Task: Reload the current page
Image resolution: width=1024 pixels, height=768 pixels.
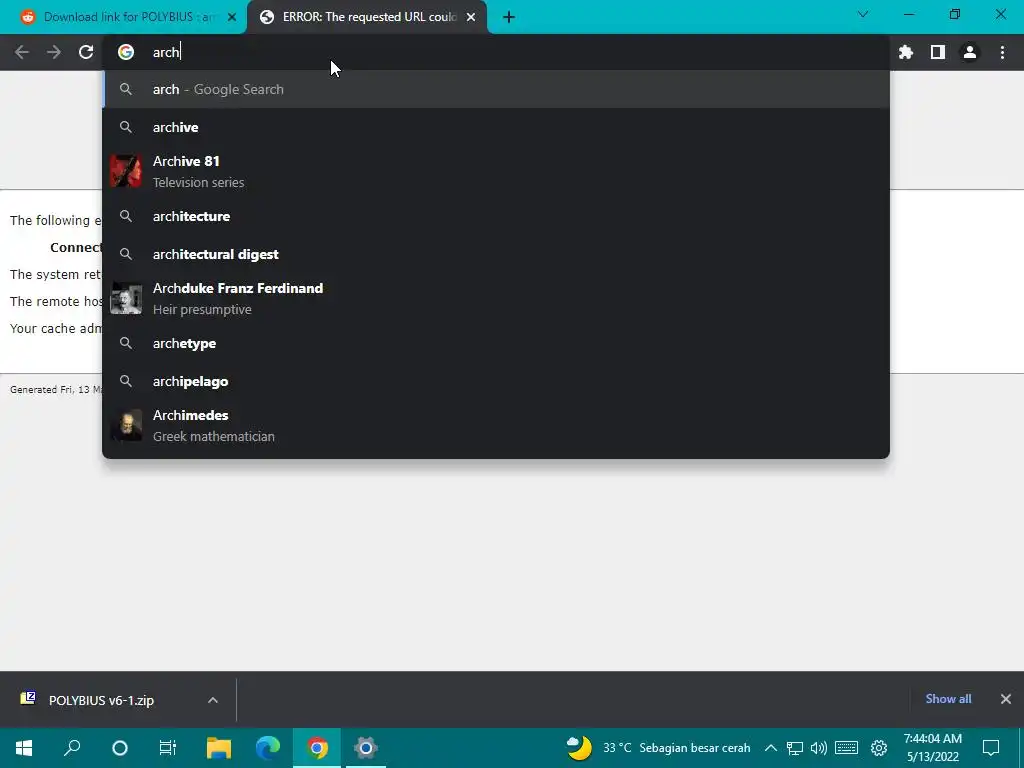Action: click(x=86, y=52)
